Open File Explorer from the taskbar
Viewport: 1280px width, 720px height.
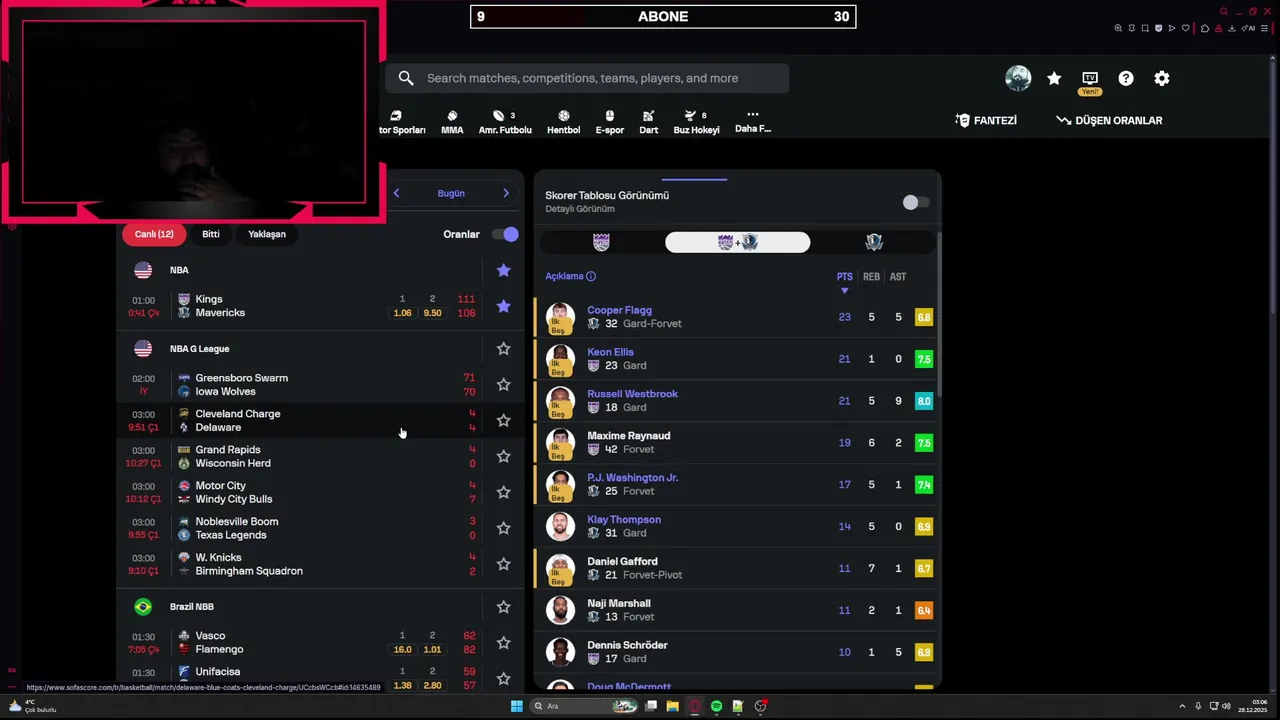(673, 706)
